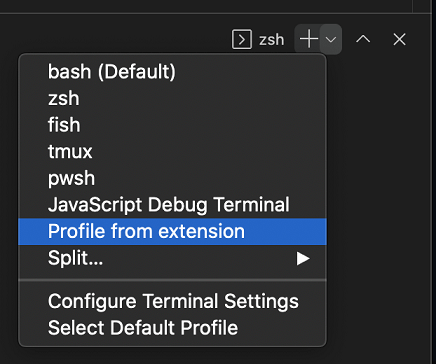This screenshot has height=364, width=436.
Task: Close the terminal panel with X
Action: tap(399, 39)
